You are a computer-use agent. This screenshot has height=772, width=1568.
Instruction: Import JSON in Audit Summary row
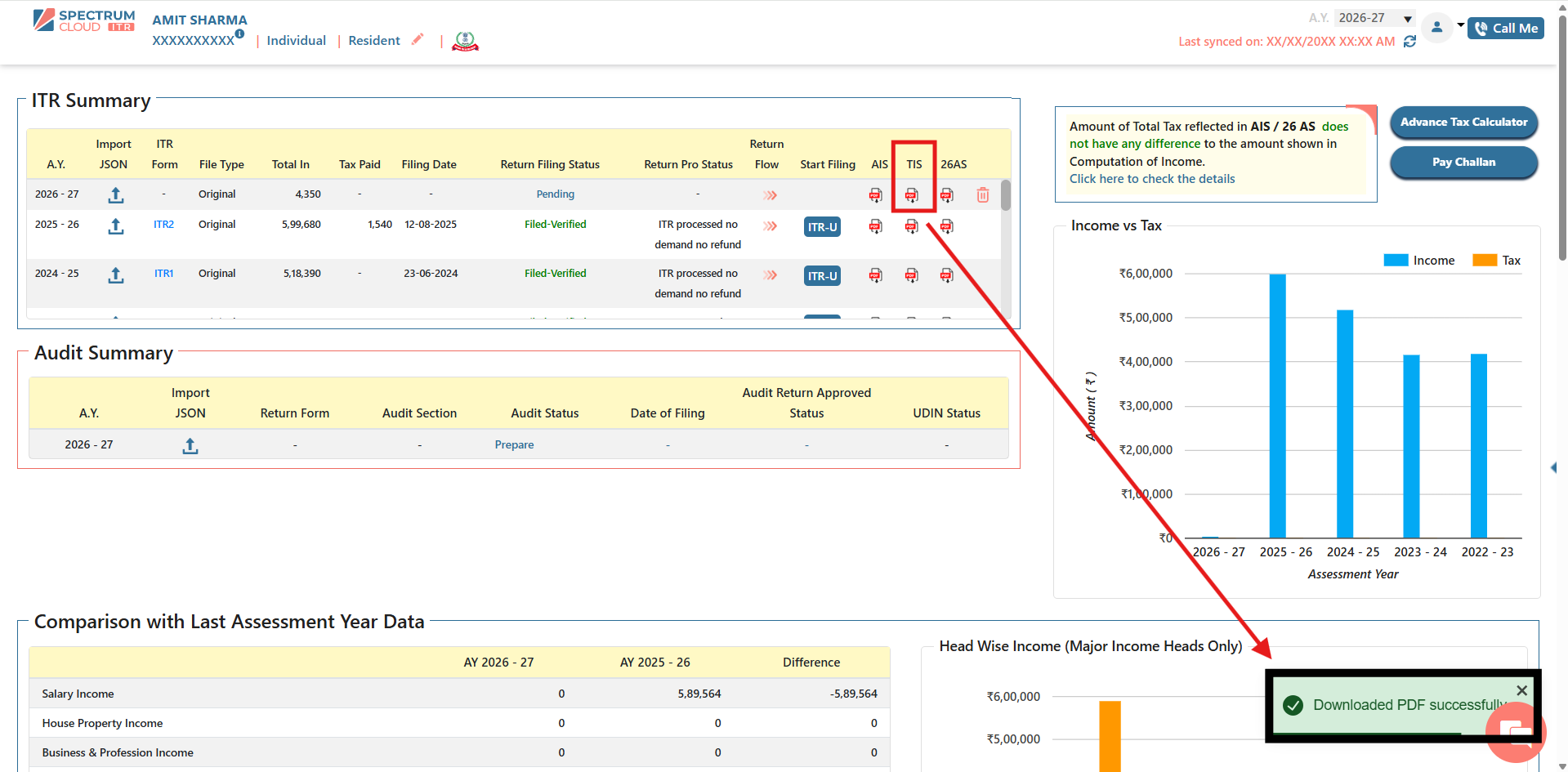pos(190,445)
